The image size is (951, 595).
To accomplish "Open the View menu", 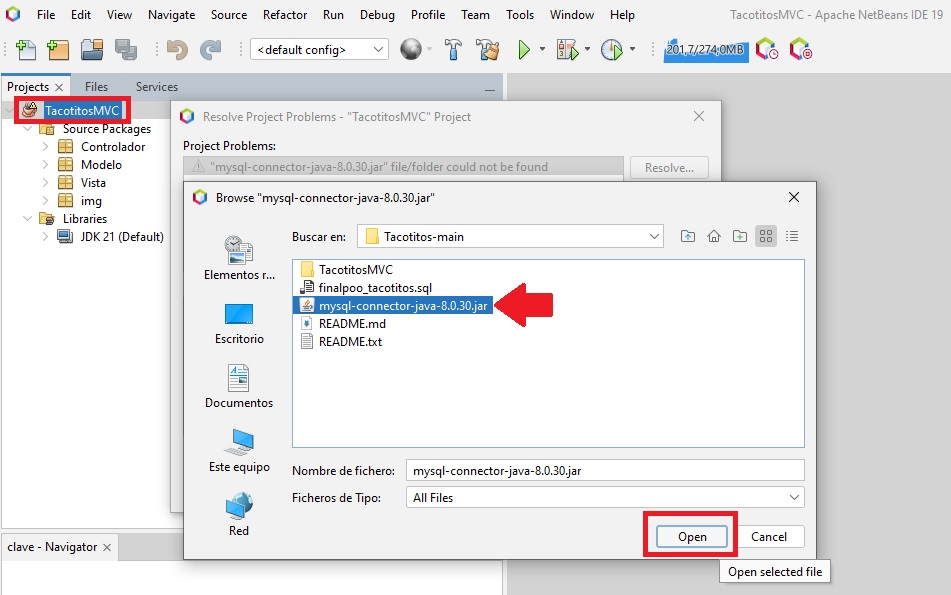I will (x=119, y=15).
